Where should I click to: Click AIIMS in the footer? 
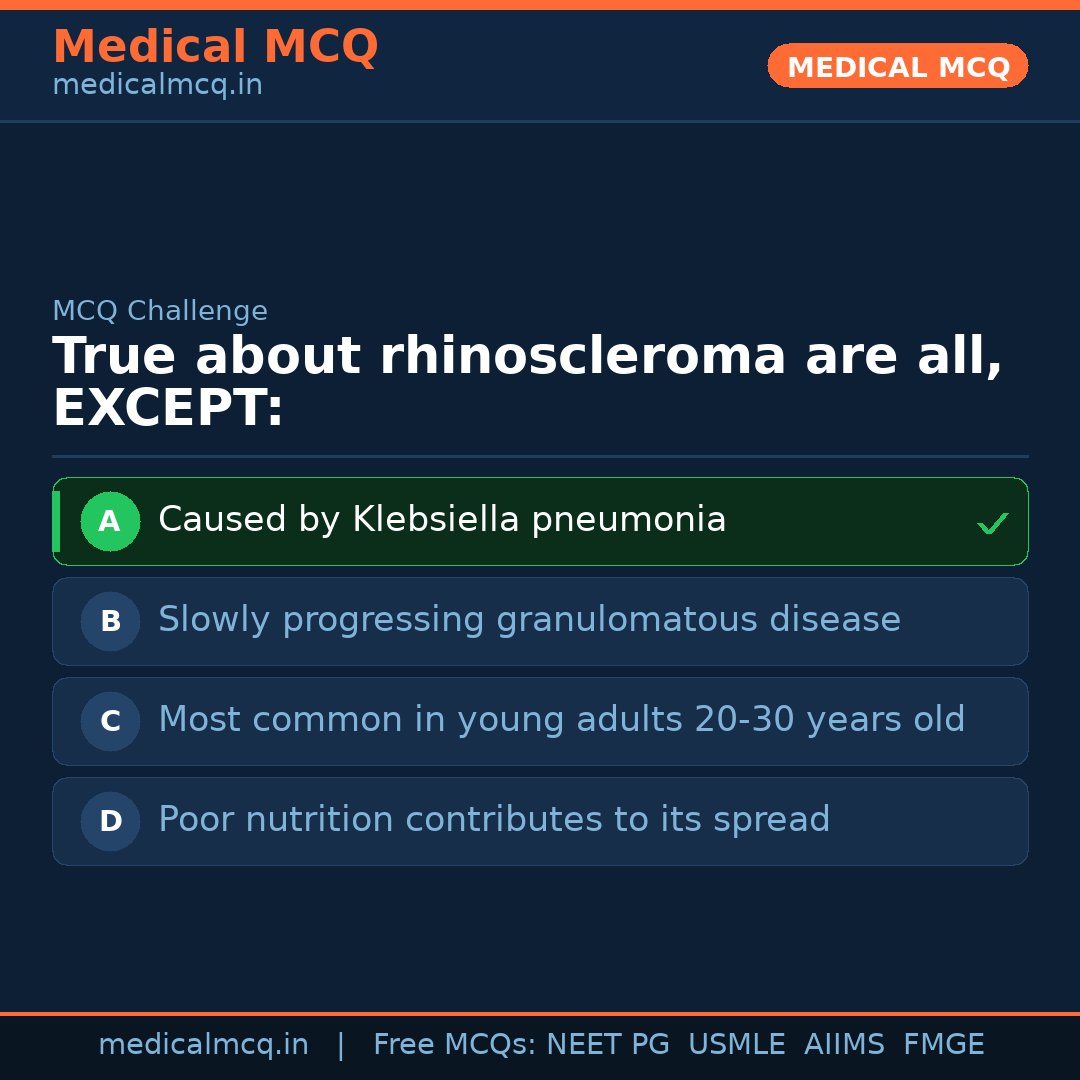pyautogui.click(x=844, y=1045)
